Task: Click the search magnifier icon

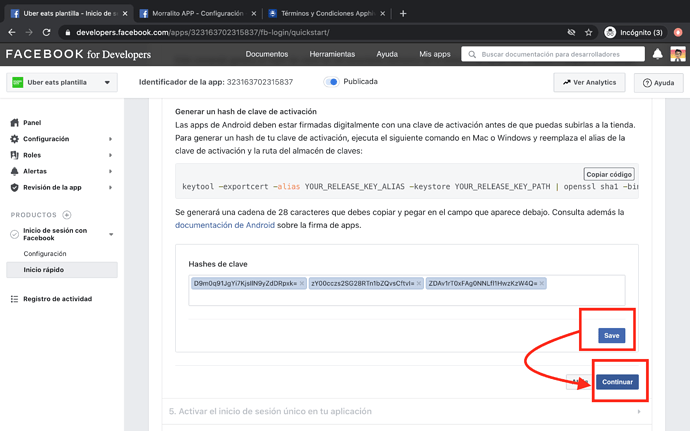Action: coord(472,54)
